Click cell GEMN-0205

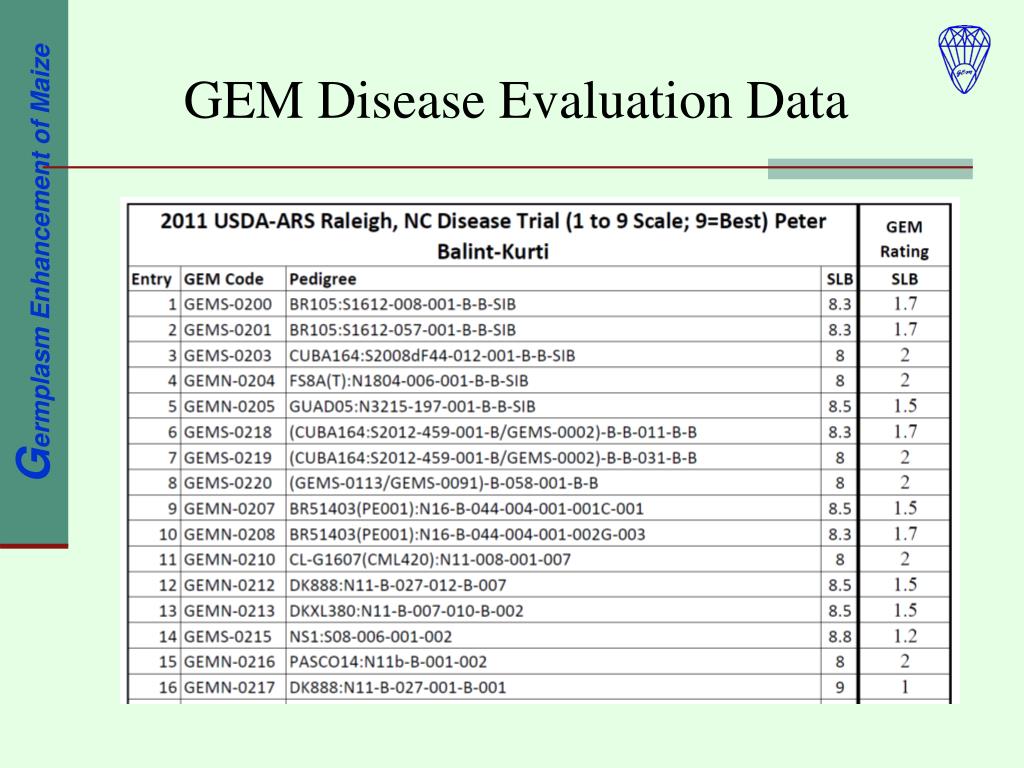pyautogui.click(x=229, y=406)
